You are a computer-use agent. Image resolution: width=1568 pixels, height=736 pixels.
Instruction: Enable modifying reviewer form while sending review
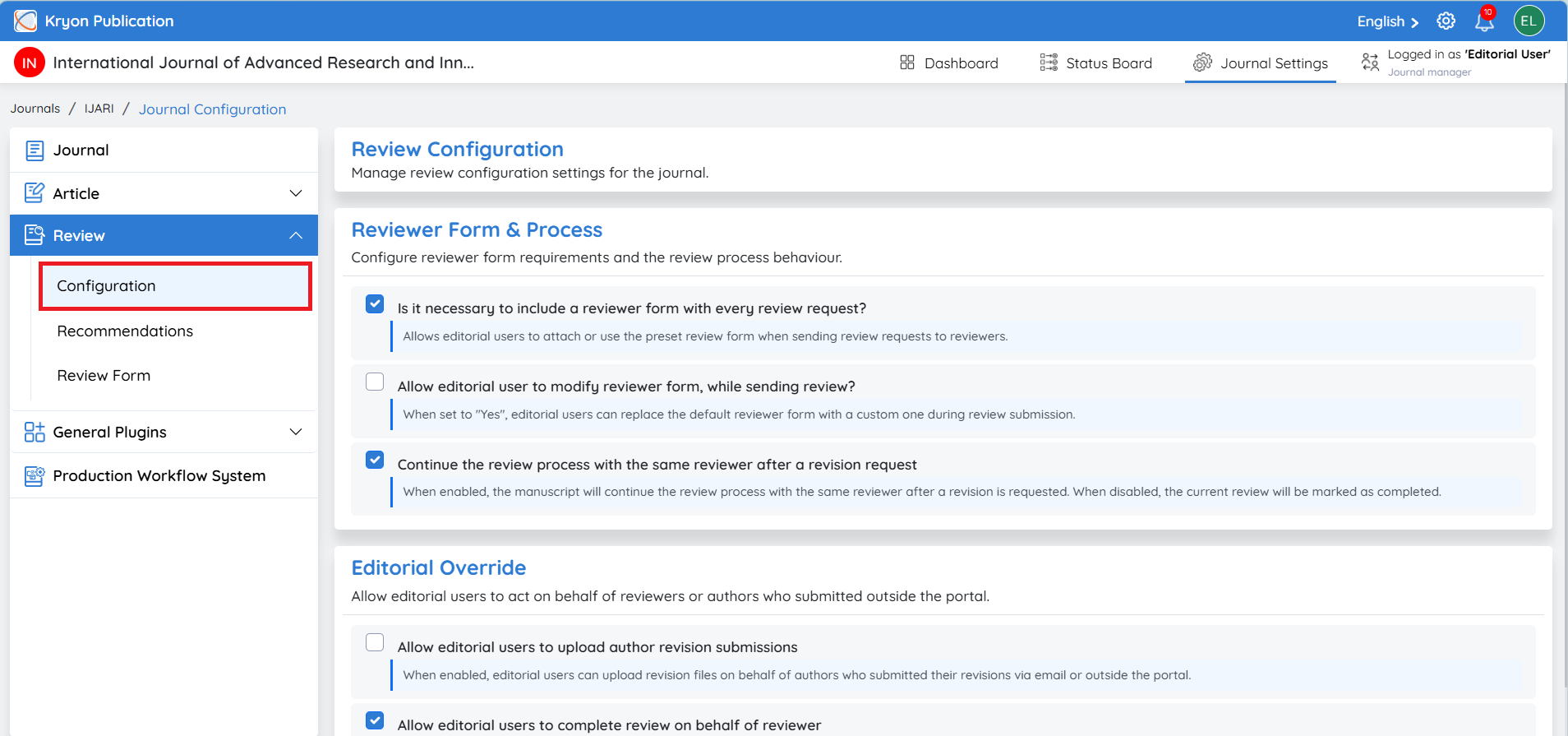(375, 382)
